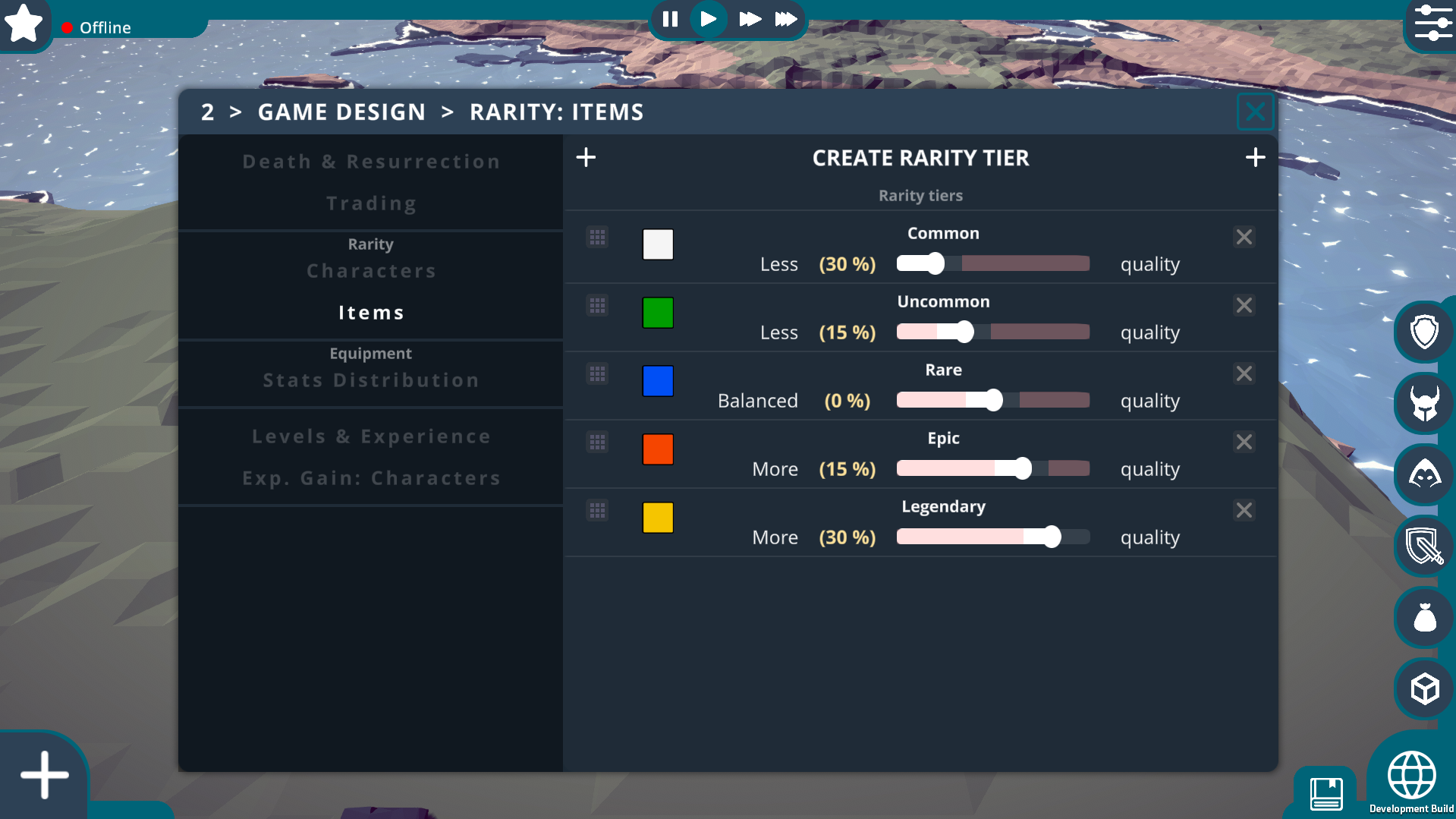Delete the Uncommon rarity tier
This screenshot has height=819, width=1456.
[1244, 305]
